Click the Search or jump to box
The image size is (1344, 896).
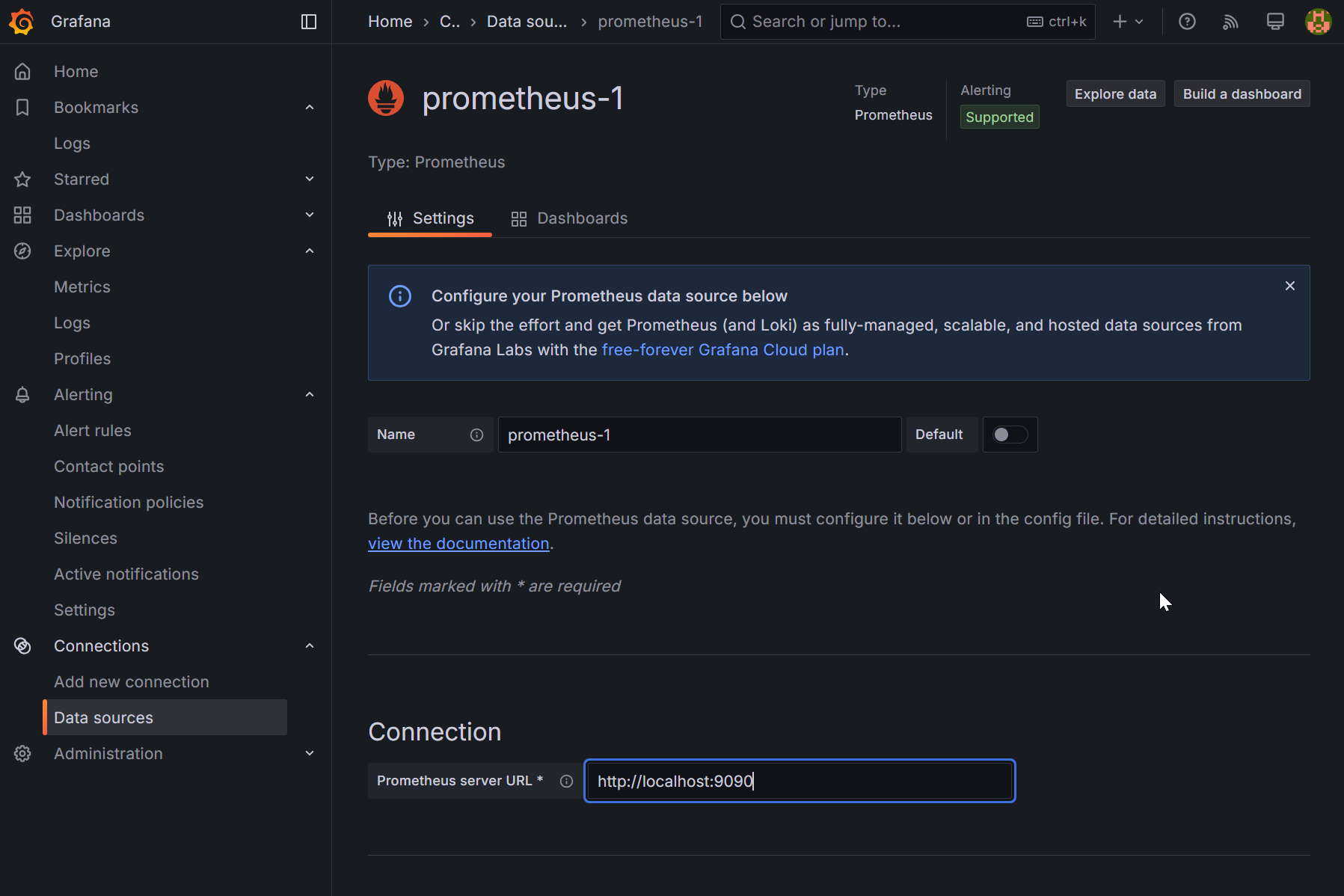907,22
